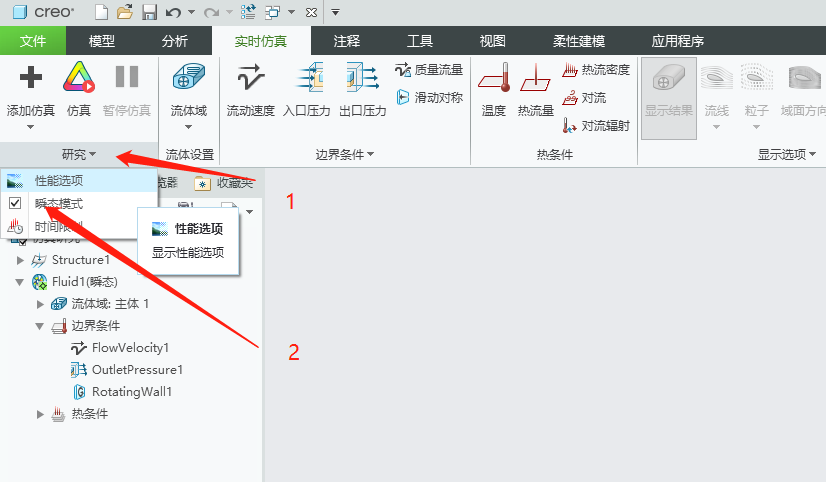This screenshot has width=826, height=482.
Task: Select the Fluid Domain (流体域) icon
Action: pyautogui.click(x=188, y=78)
